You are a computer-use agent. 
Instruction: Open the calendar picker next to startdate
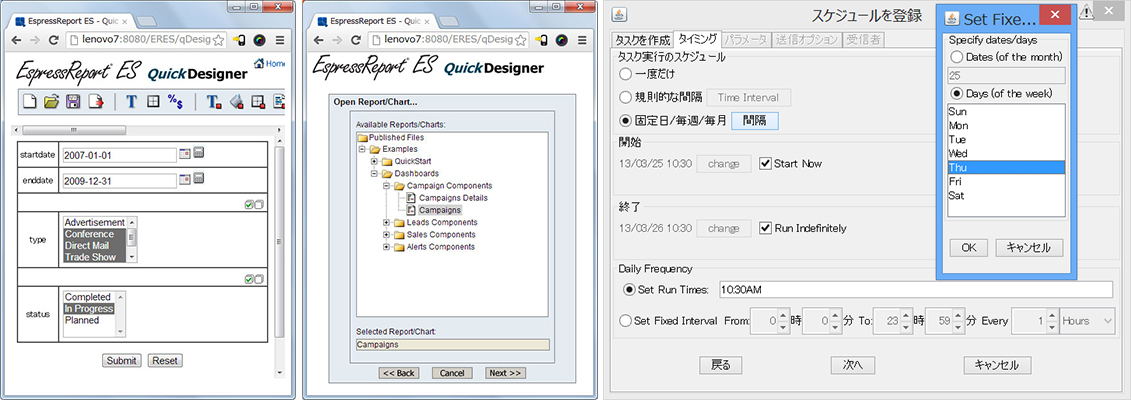tap(185, 154)
